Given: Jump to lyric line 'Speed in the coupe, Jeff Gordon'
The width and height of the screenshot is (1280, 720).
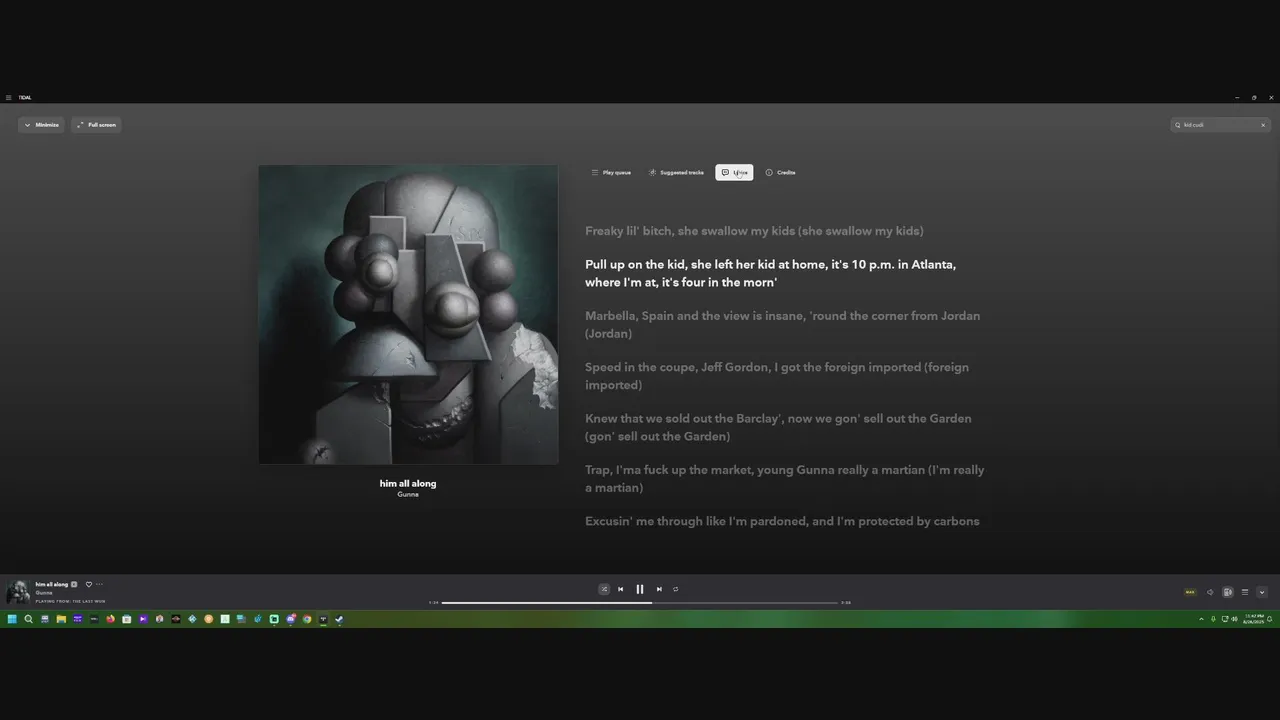Looking at the screenshot, I should pos(777,376).
